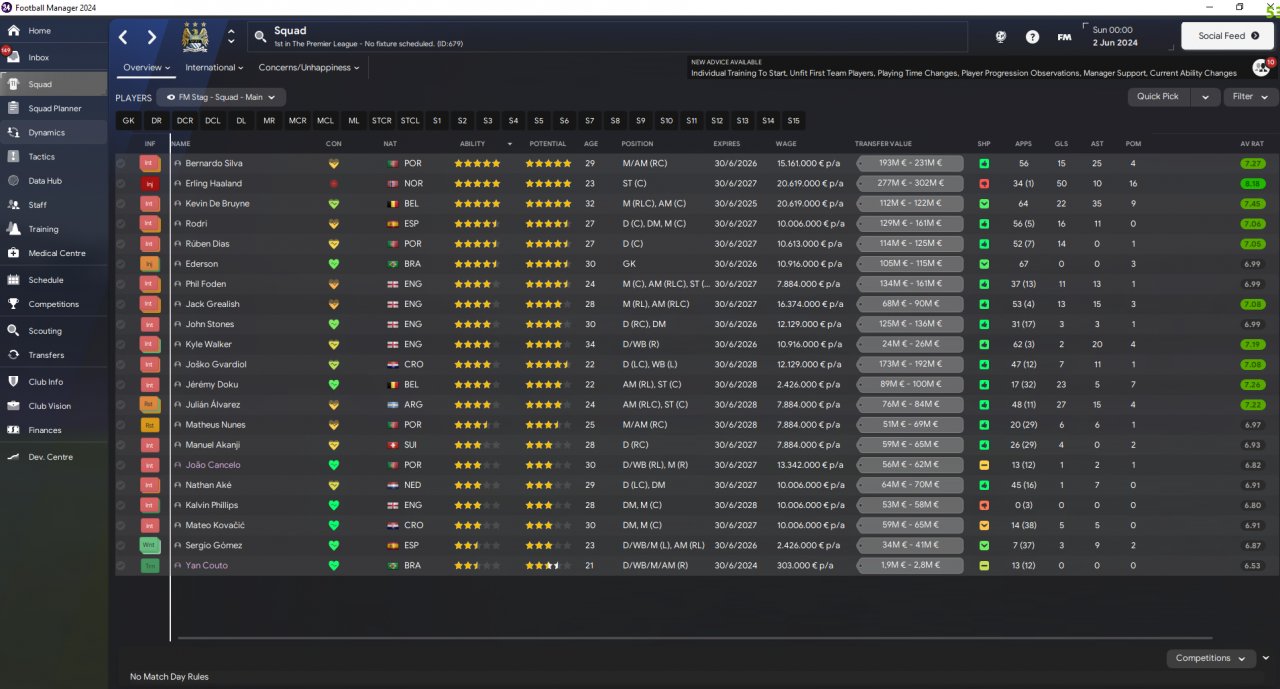Open the Competitions dropdown at bottom

tap(1211, 658)
